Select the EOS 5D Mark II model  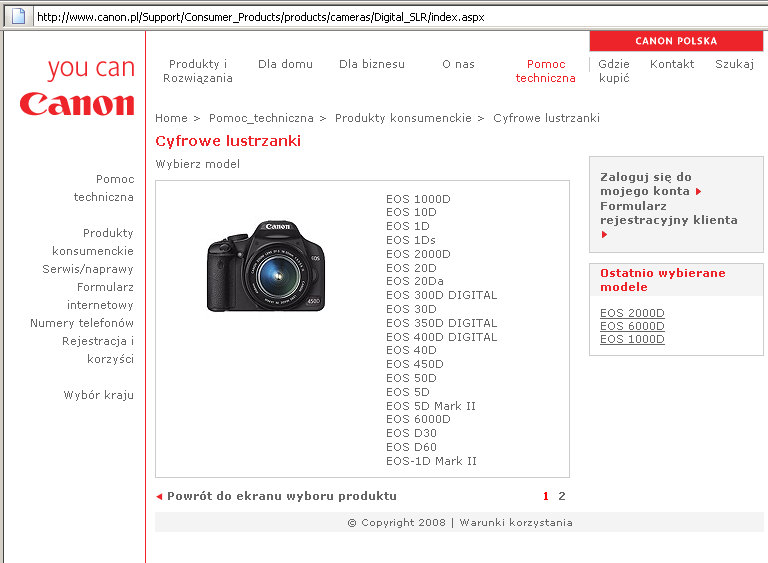click(x=431, y=406)
